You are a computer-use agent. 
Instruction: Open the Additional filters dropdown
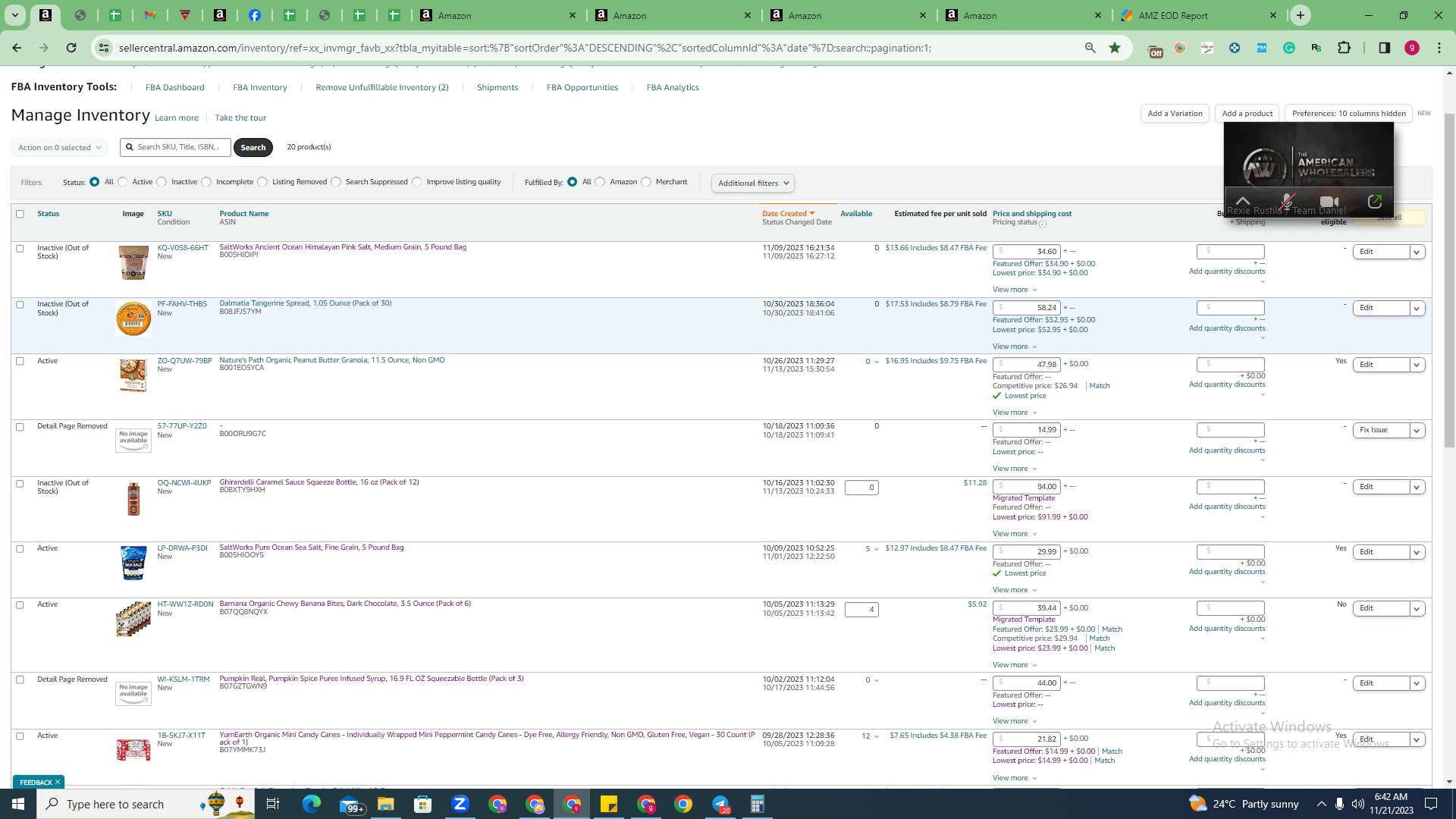point(753,183)
